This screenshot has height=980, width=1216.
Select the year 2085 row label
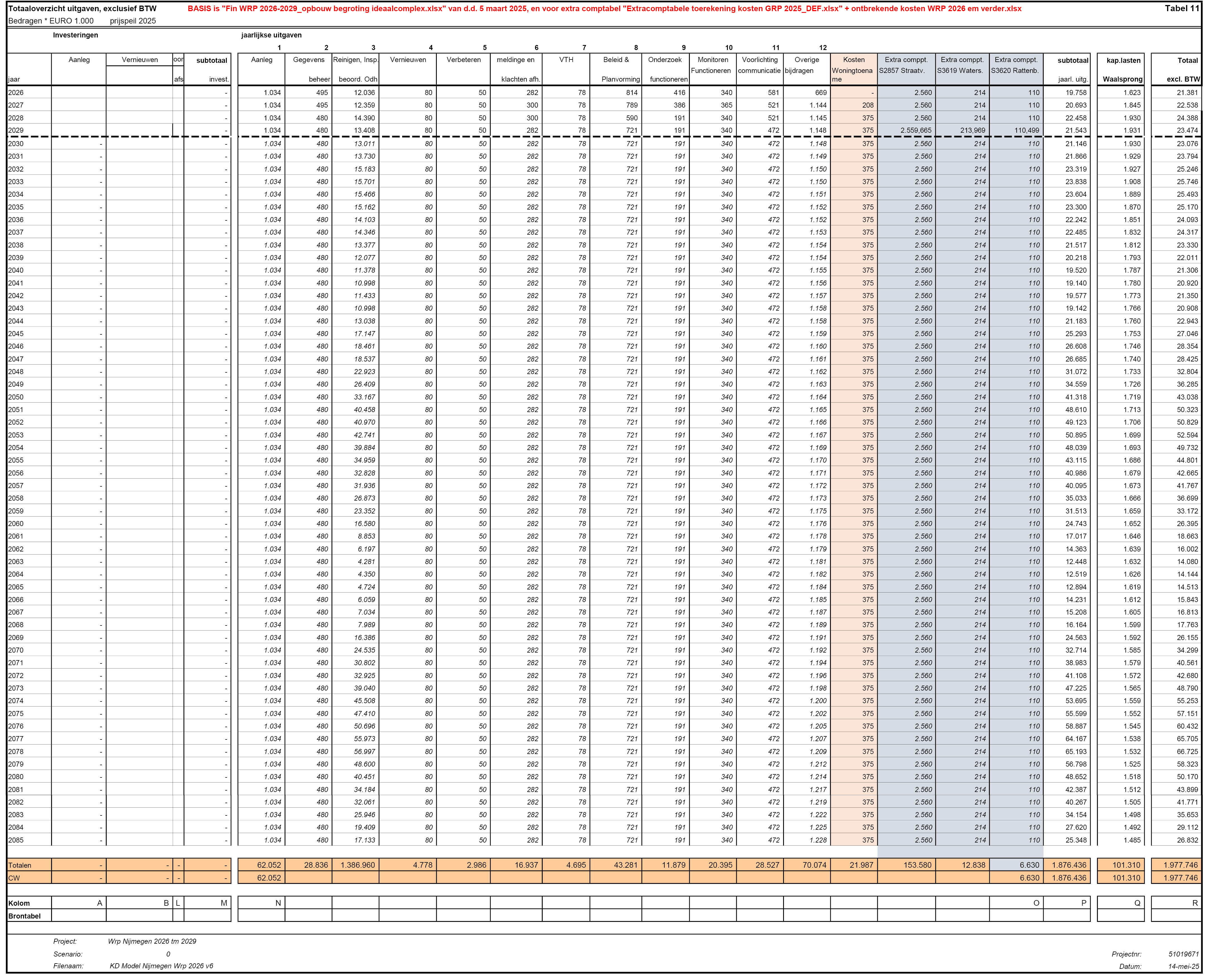tap(16, 840)
